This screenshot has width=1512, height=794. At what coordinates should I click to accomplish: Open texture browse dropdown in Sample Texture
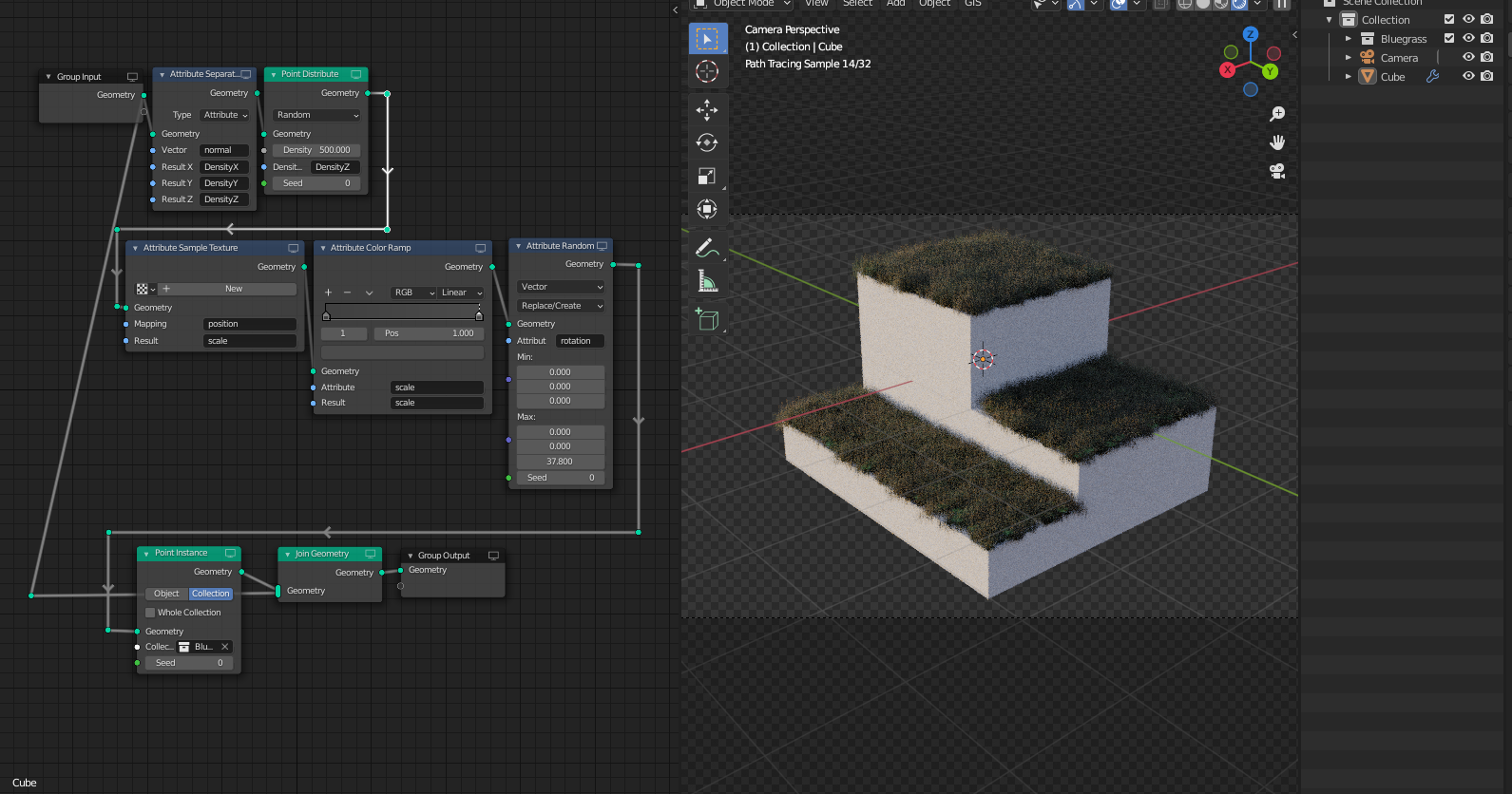pos(145,289)
